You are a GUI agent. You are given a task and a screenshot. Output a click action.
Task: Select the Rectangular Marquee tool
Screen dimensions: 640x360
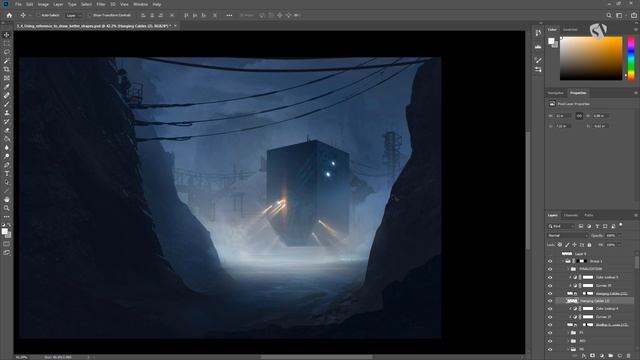click(x=7, y=44)
